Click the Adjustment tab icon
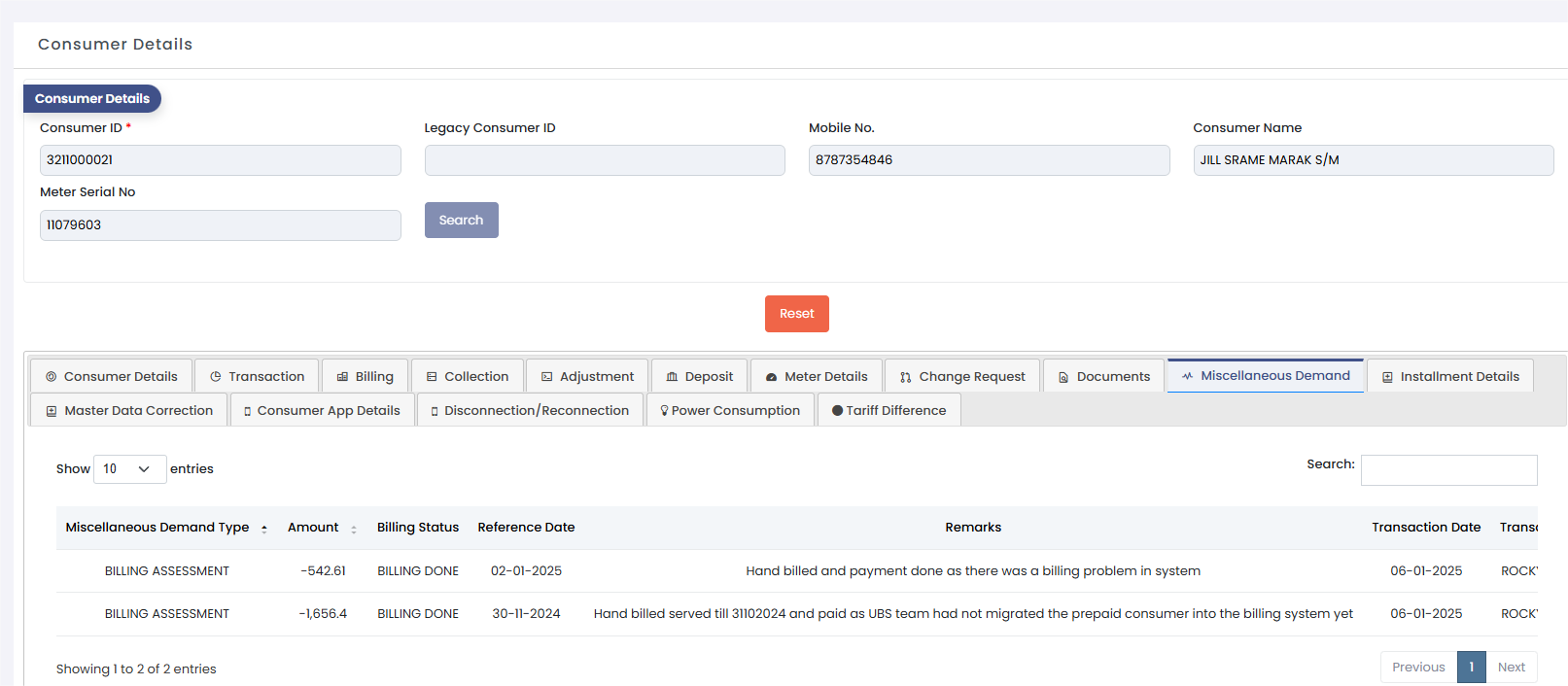This screenshot has width=1568, height=686. (x=547, y=377)
